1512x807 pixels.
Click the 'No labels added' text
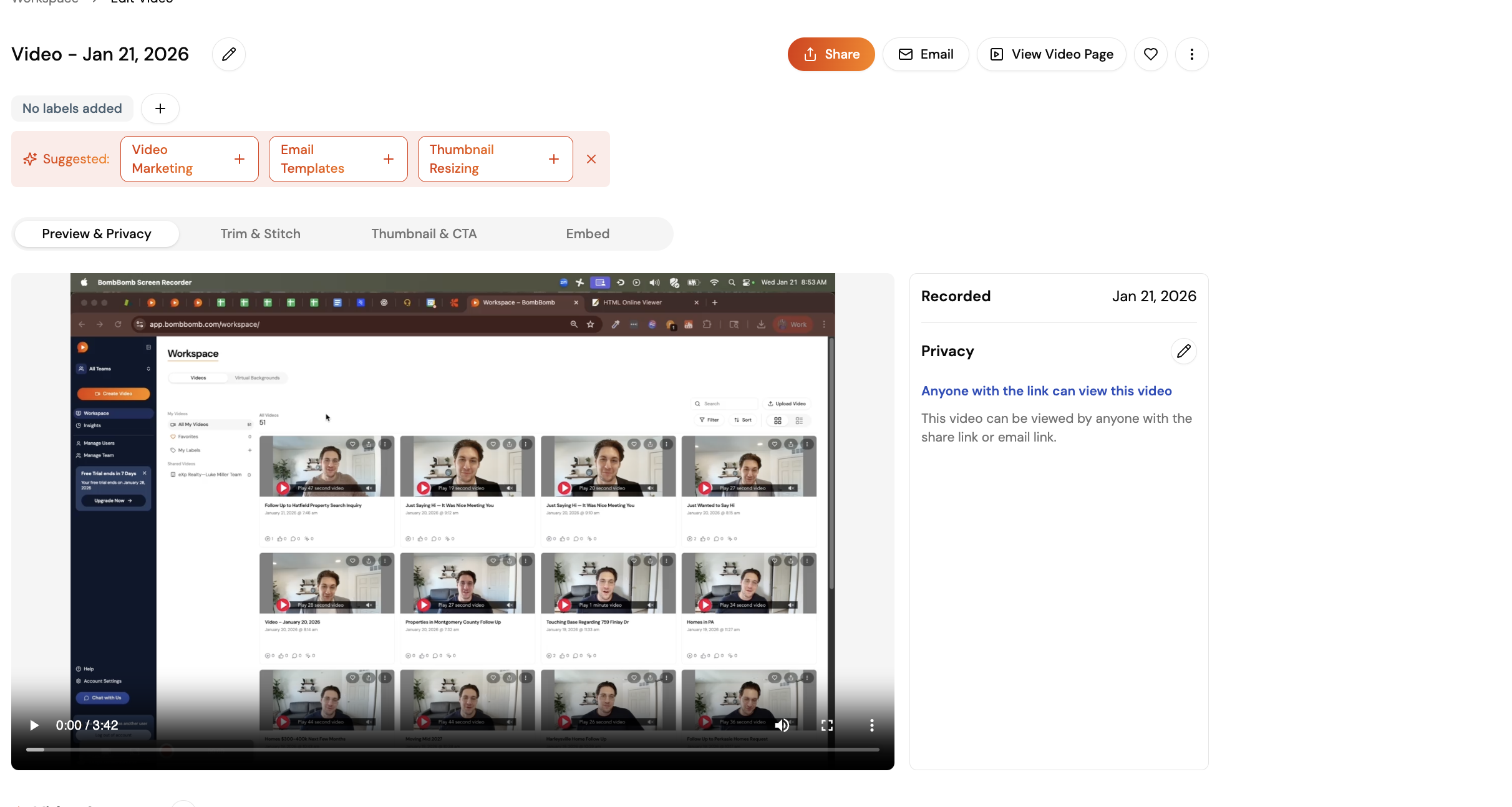coord(72,109)
